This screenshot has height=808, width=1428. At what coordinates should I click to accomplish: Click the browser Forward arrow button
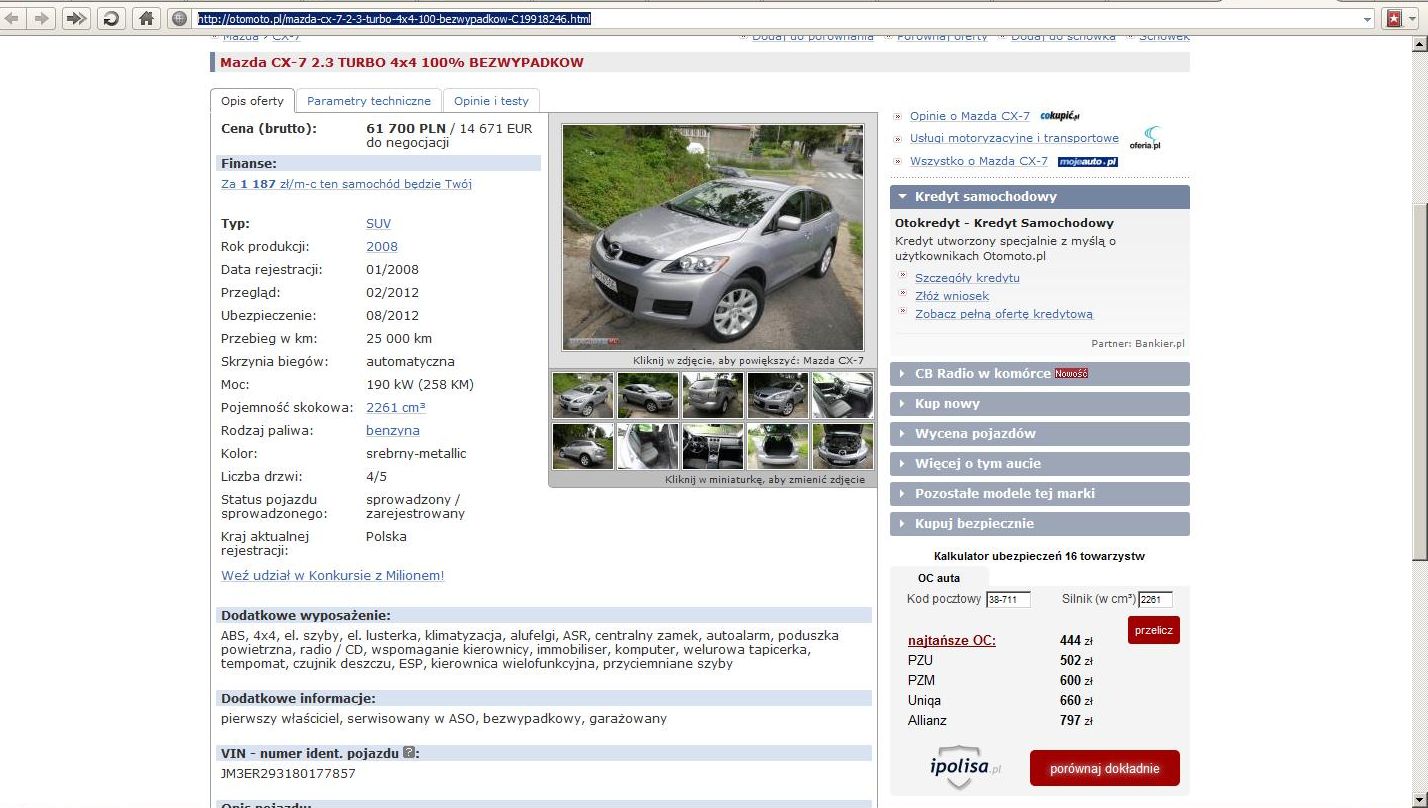(42, 18)
